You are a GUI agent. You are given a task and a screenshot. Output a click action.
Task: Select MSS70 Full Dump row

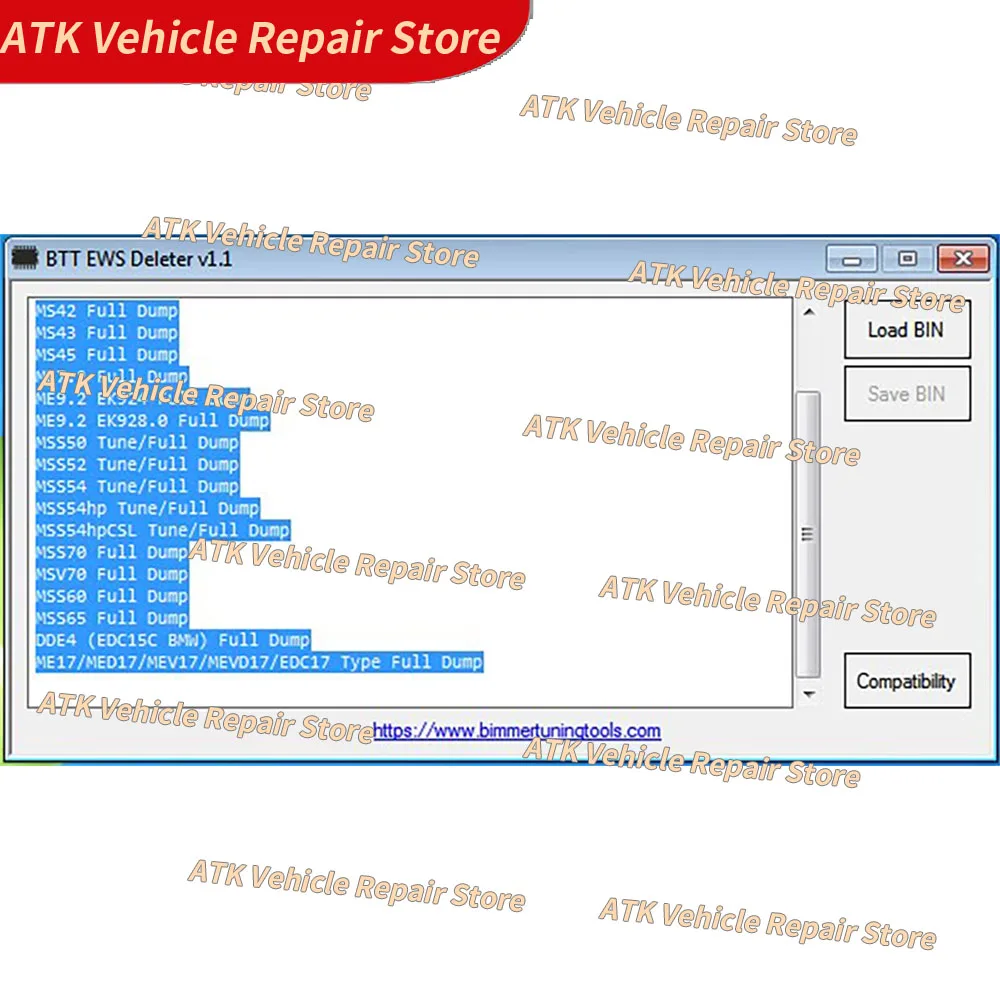click(x=112, y=552)
